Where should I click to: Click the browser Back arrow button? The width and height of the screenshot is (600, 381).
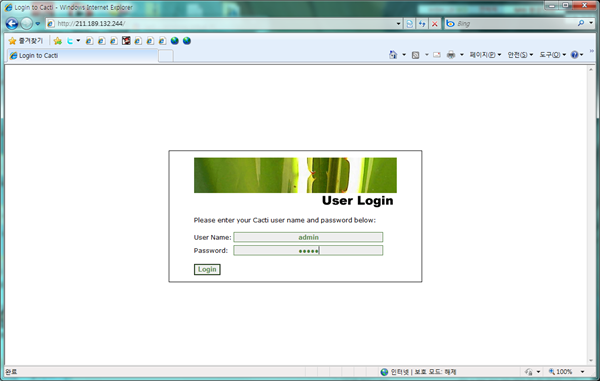(12, 24)
